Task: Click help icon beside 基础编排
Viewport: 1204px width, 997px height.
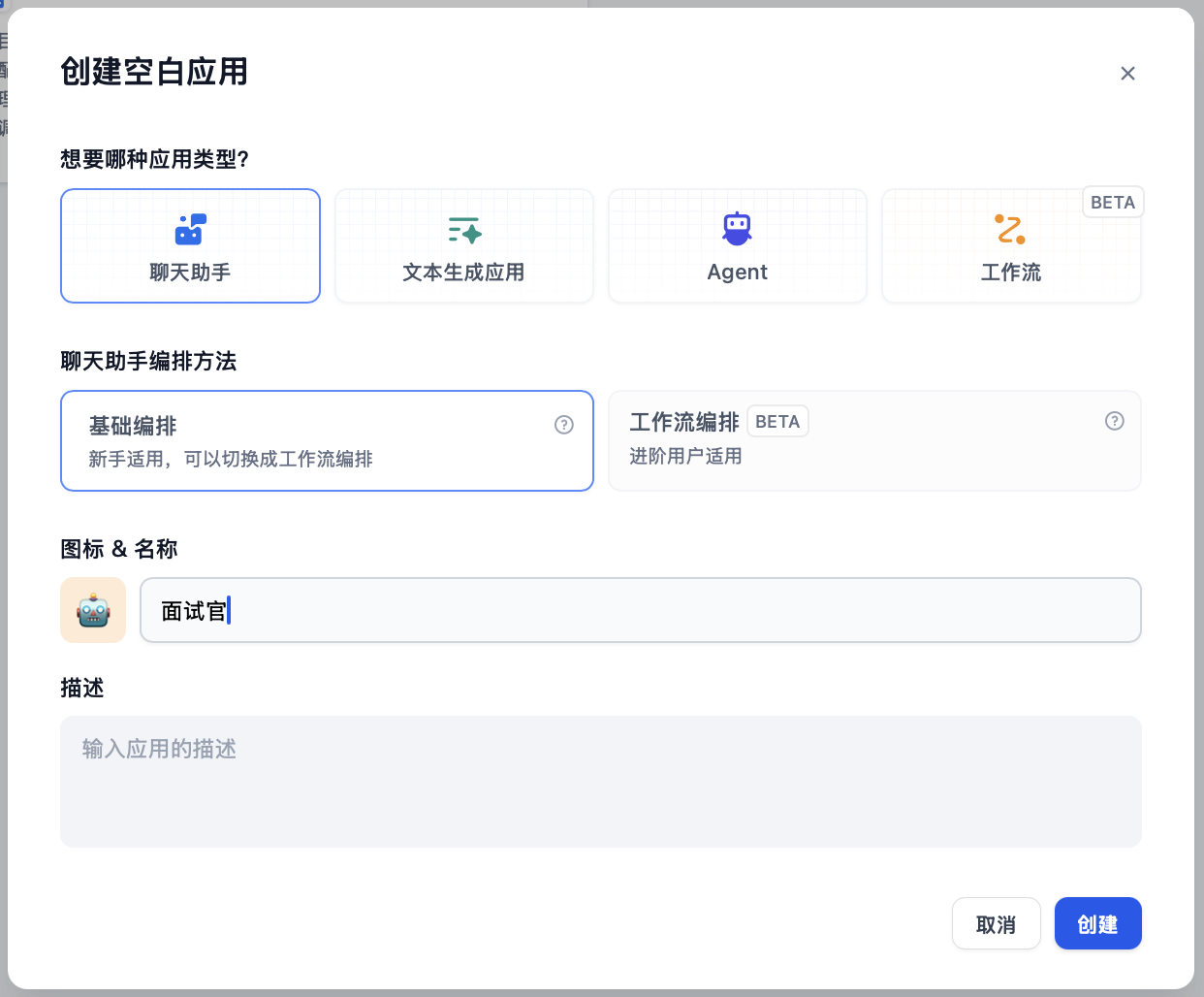Action: 564,425
